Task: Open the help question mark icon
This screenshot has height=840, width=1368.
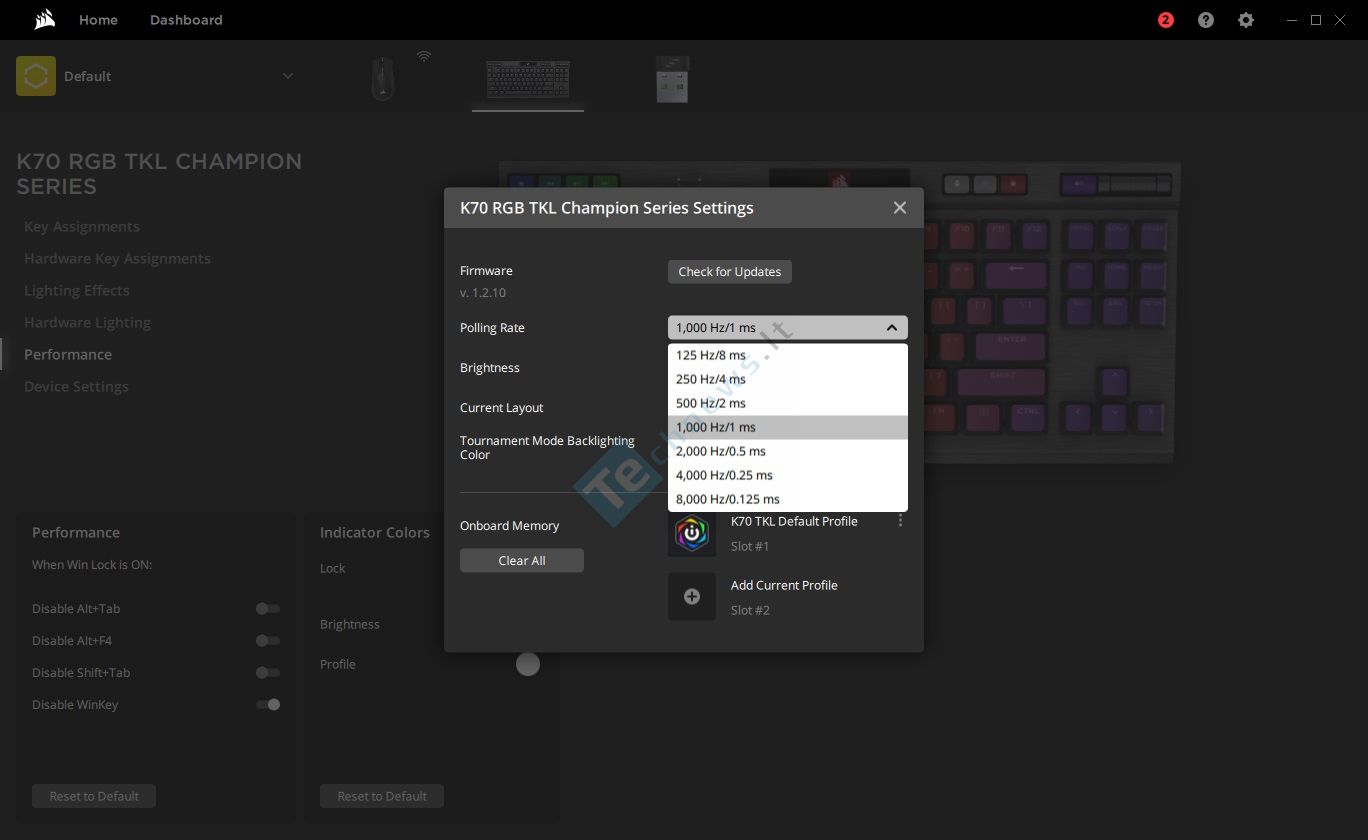Action: point(1206,20)
